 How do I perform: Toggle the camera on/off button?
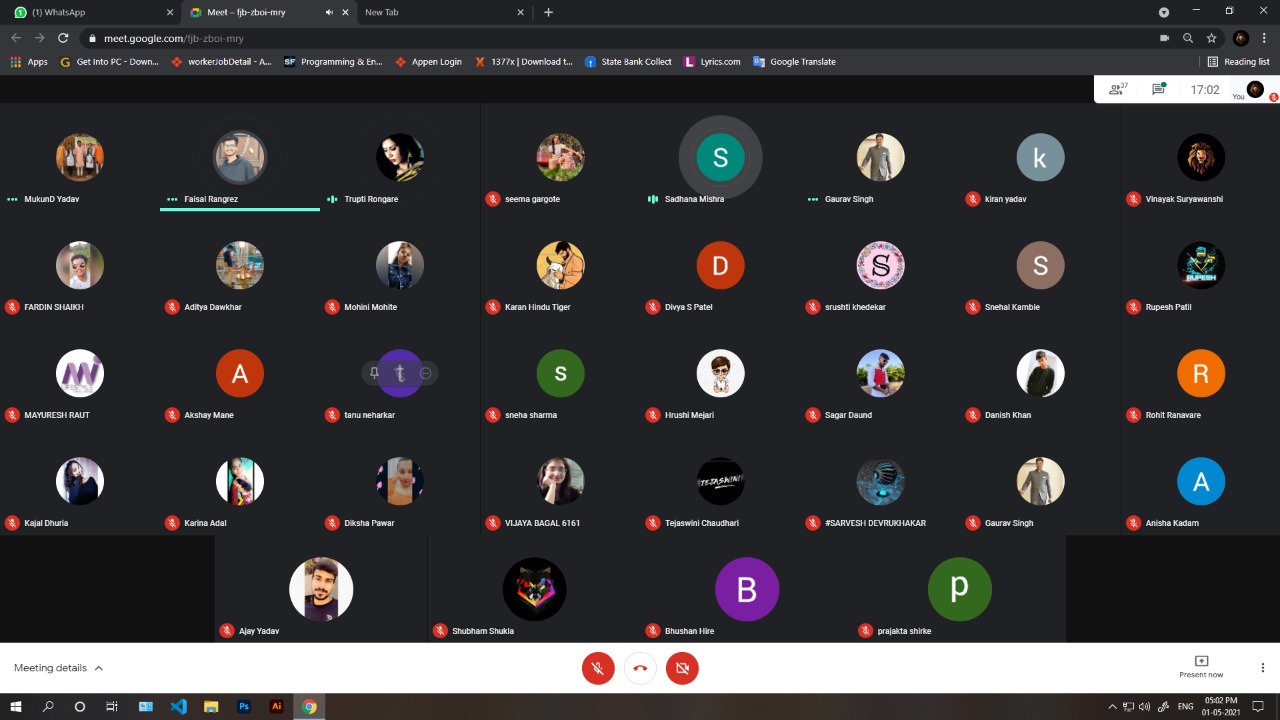pos(682,668)
